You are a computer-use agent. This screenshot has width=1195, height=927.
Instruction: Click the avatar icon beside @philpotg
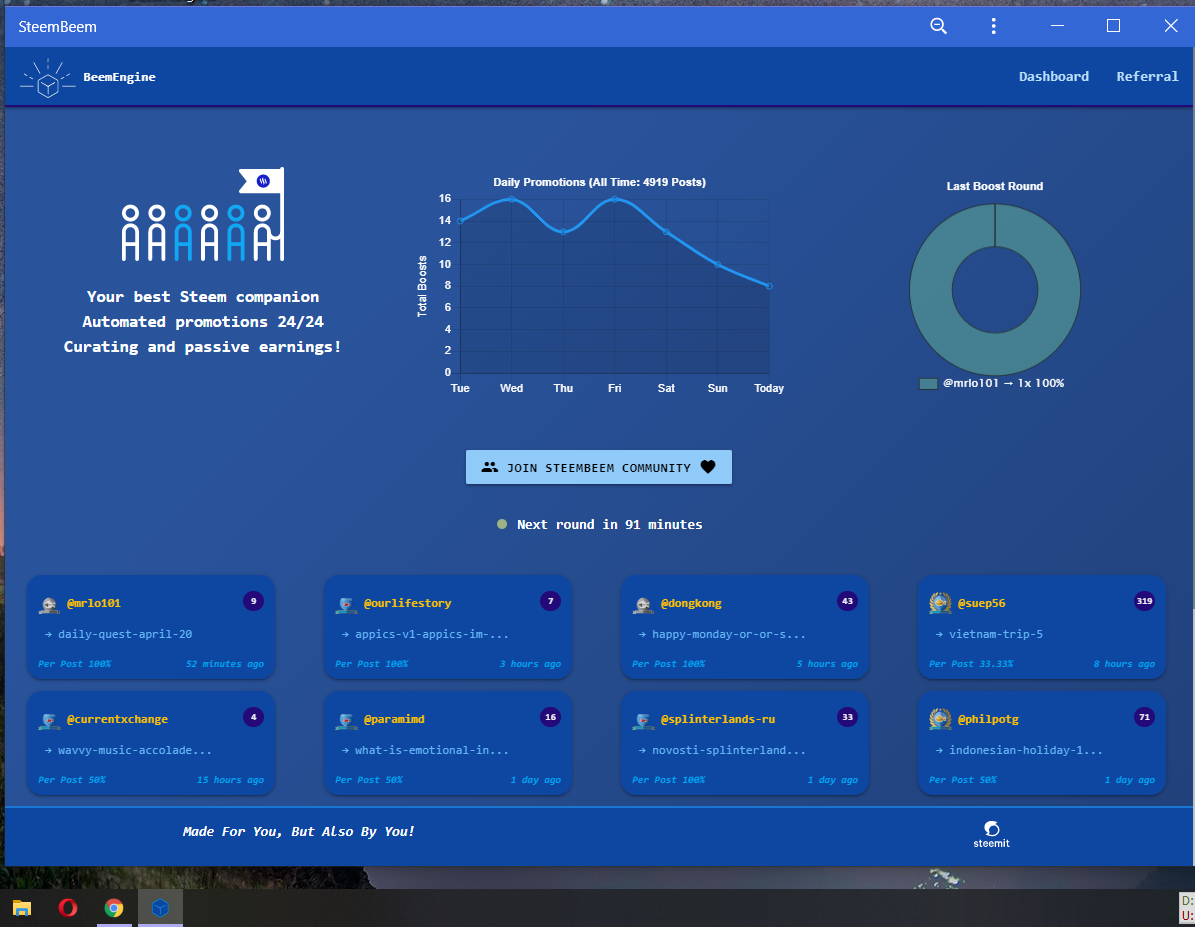click(940, 719)
